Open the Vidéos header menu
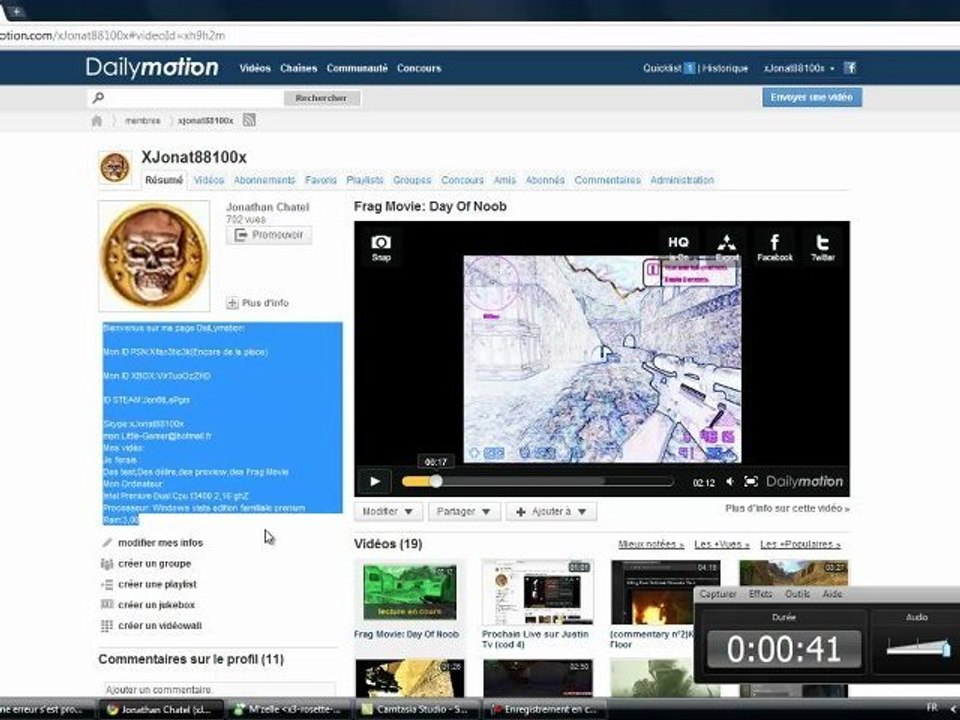This screenshot has height=720, width=960. 255,69
